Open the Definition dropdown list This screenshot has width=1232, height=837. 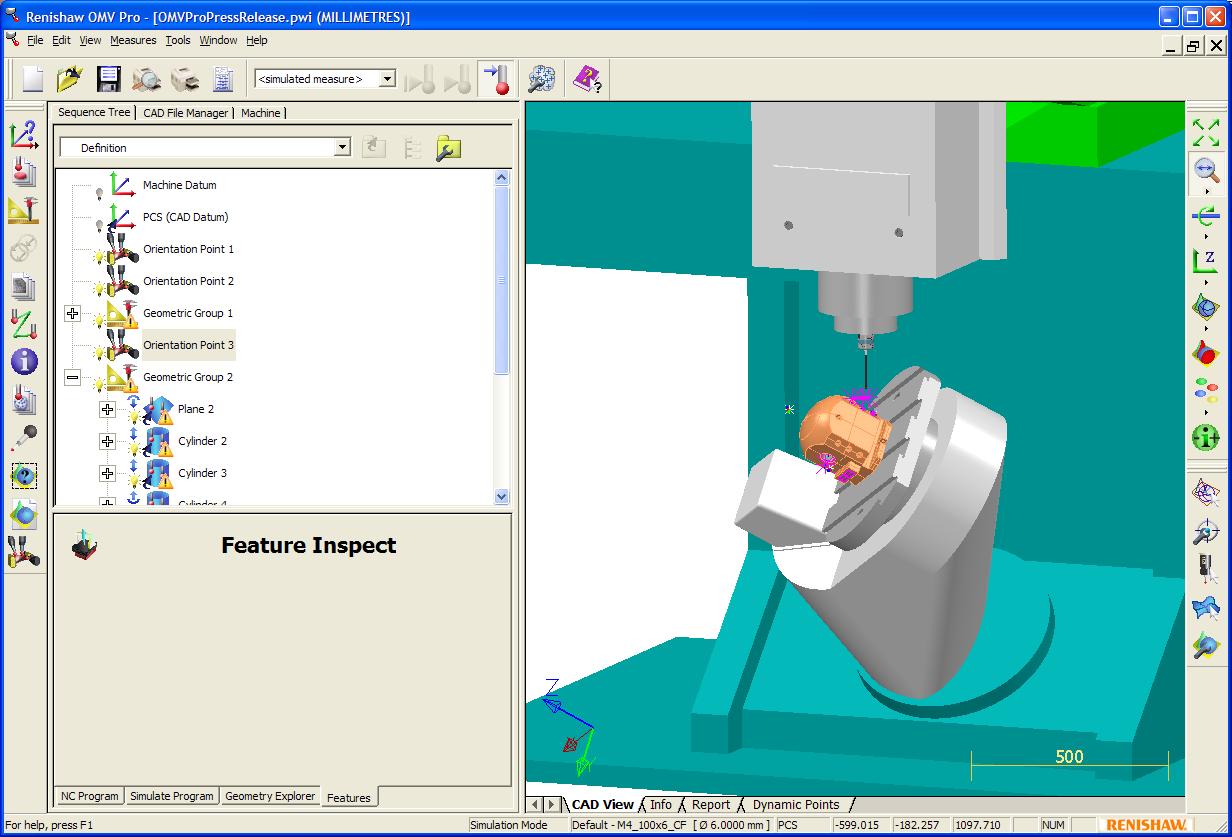(342, 148)
